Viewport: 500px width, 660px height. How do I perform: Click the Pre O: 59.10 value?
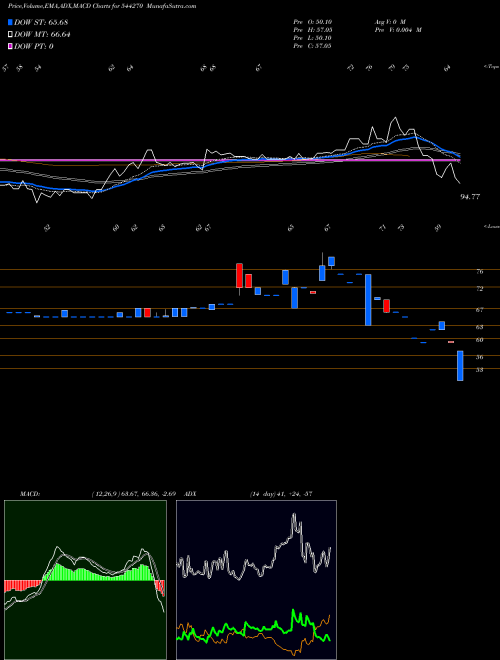(312, 22)
